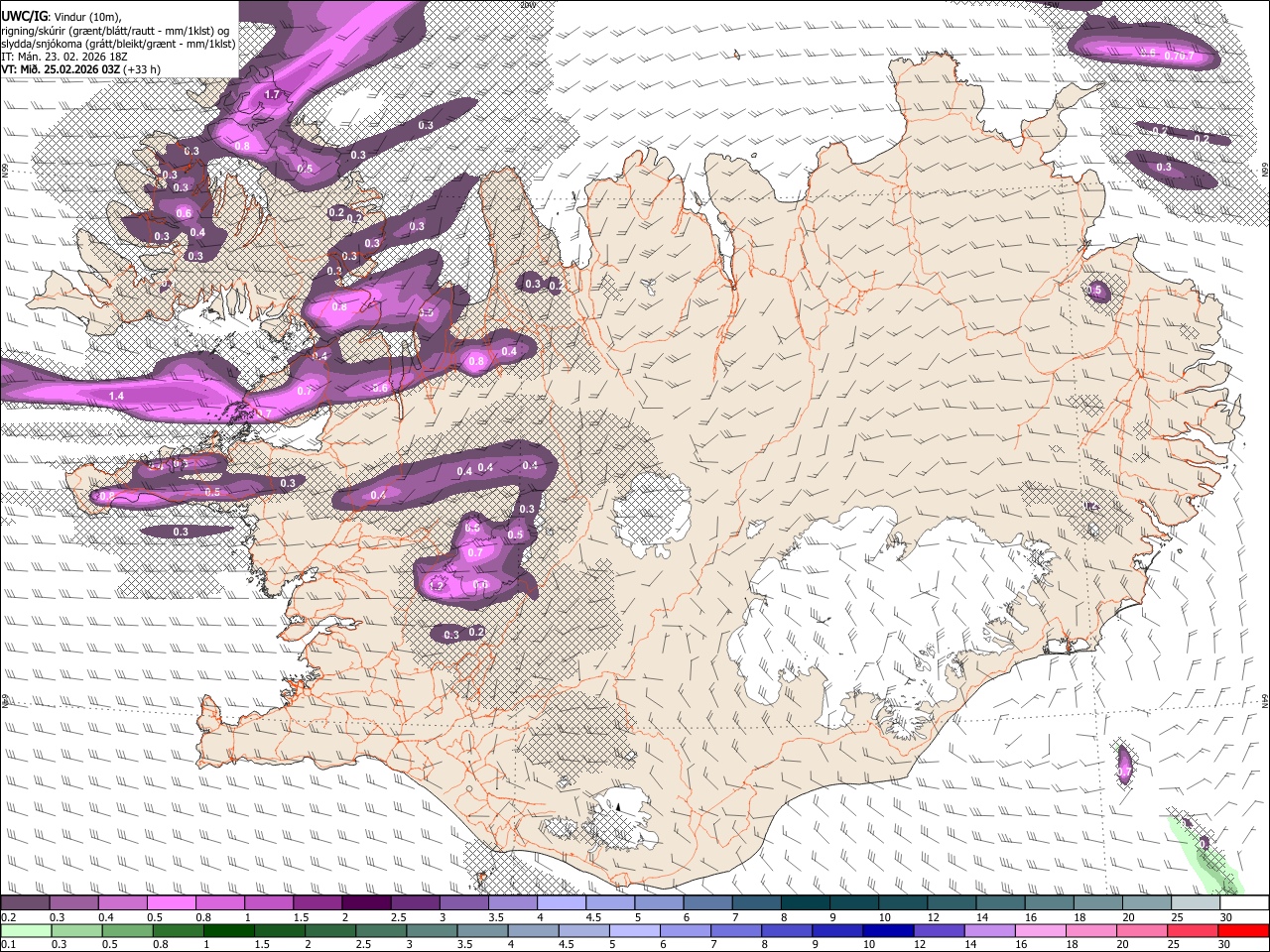Click the 'rigning/skúrir' legend description line

click(116, 31)
